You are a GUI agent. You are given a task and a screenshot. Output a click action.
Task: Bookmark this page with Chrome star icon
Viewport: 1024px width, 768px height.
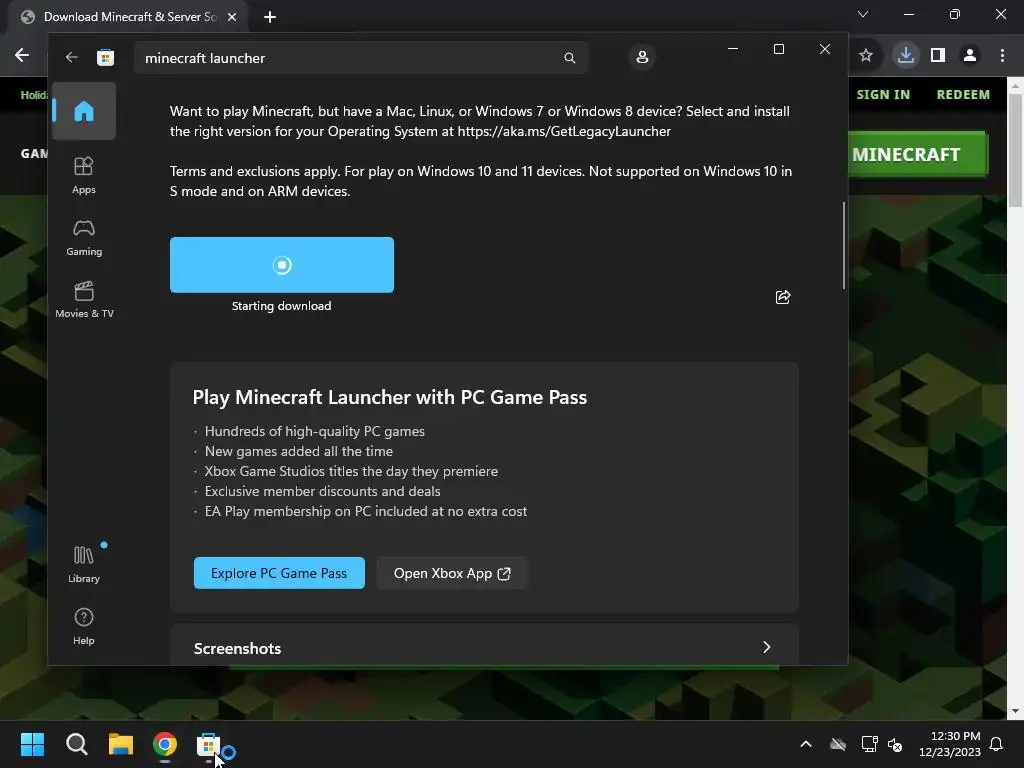tap(866, 56)
